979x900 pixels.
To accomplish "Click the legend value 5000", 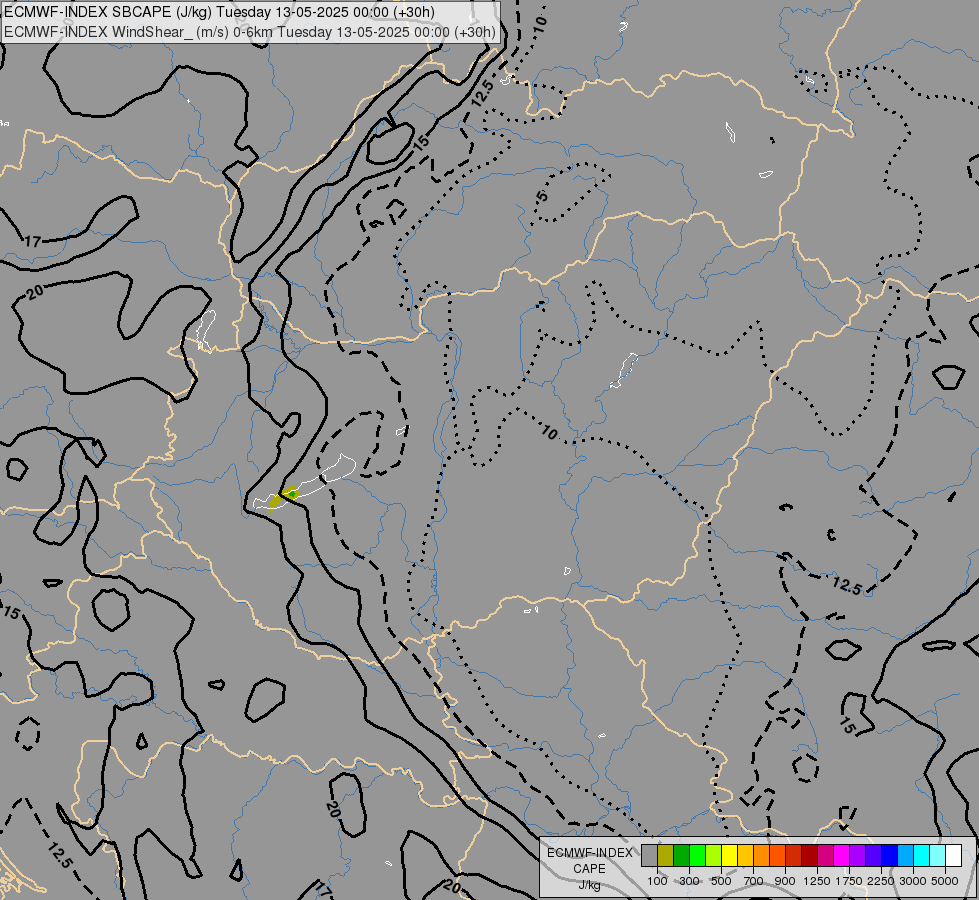I will tap(945, 881).
